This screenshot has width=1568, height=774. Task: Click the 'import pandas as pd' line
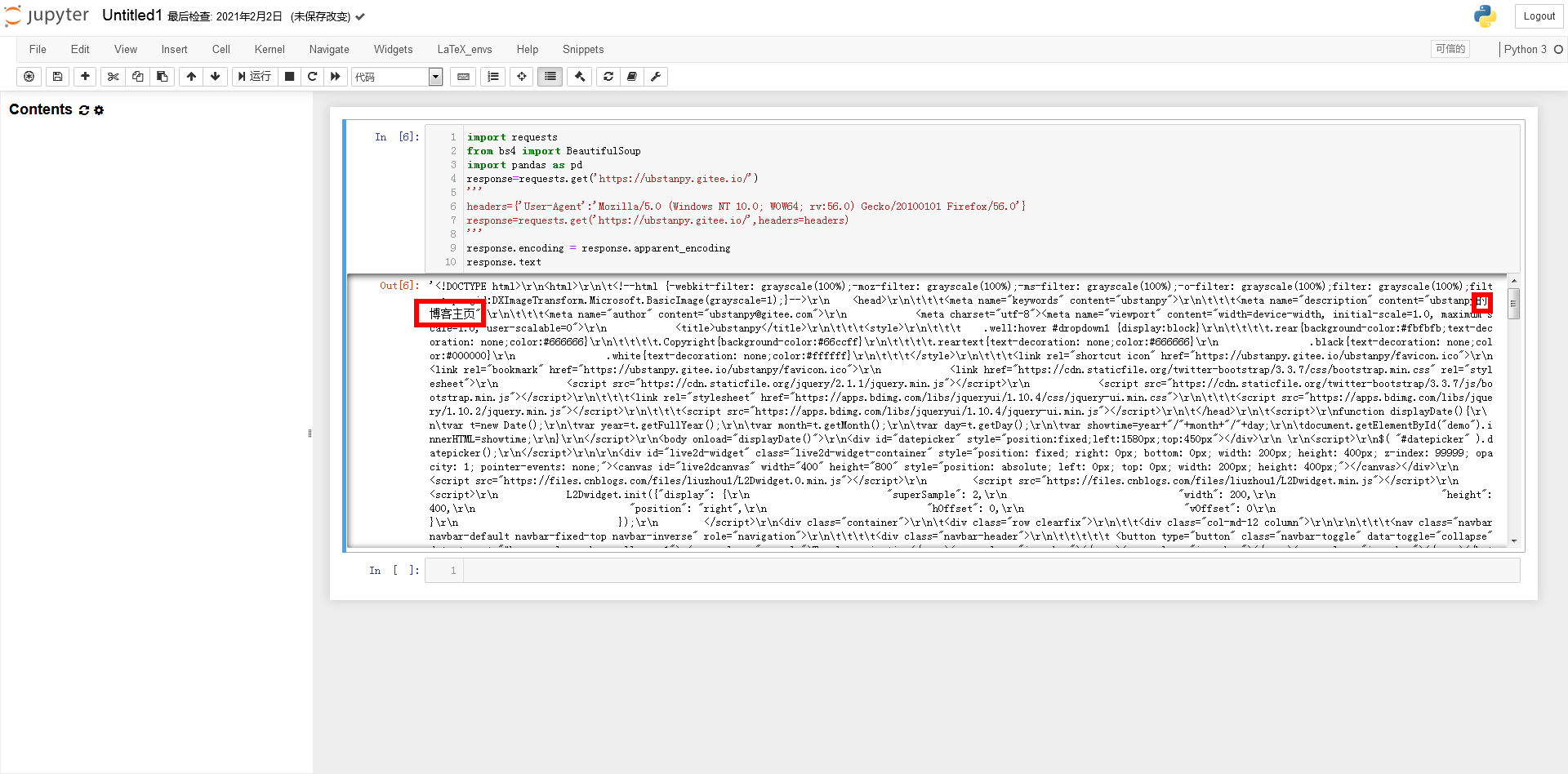click(524, 165)
